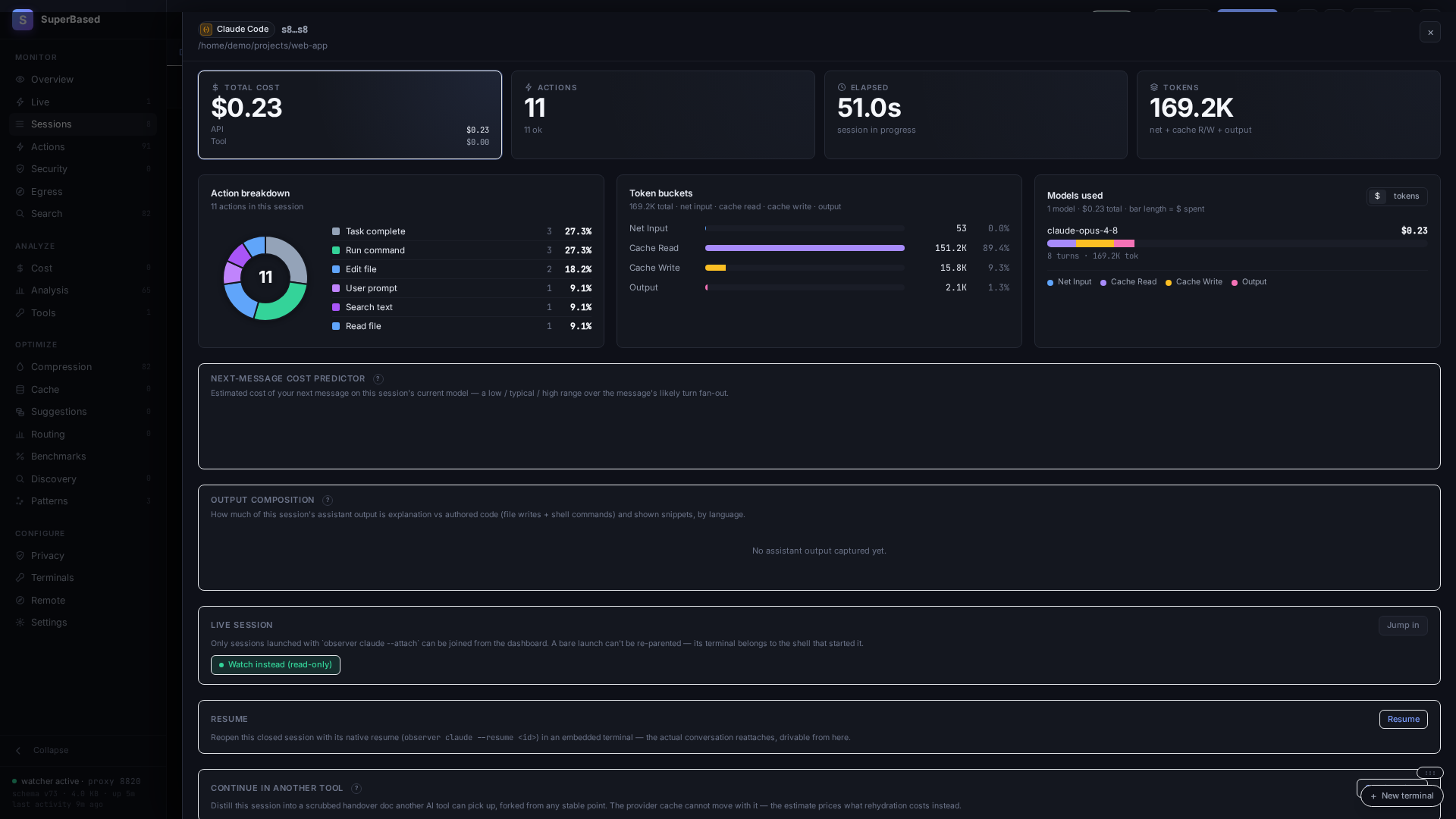
Task: Click the Cache Write yellow progress bar
Action: pos(715,268)
